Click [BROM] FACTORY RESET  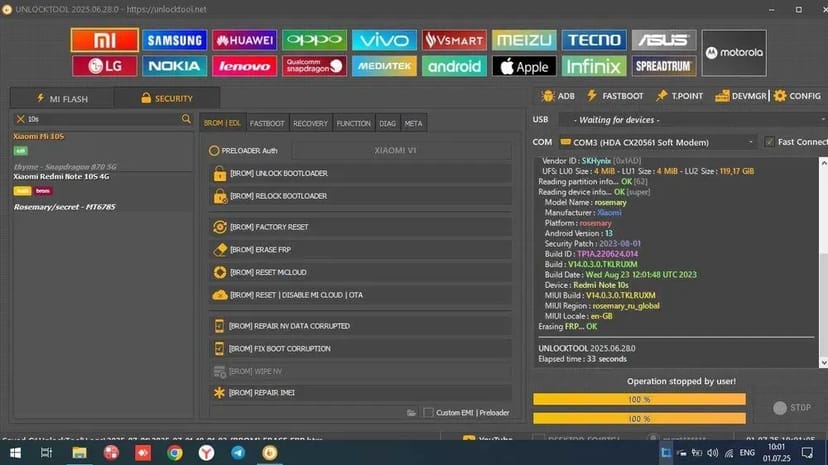(x=360, y=227)
